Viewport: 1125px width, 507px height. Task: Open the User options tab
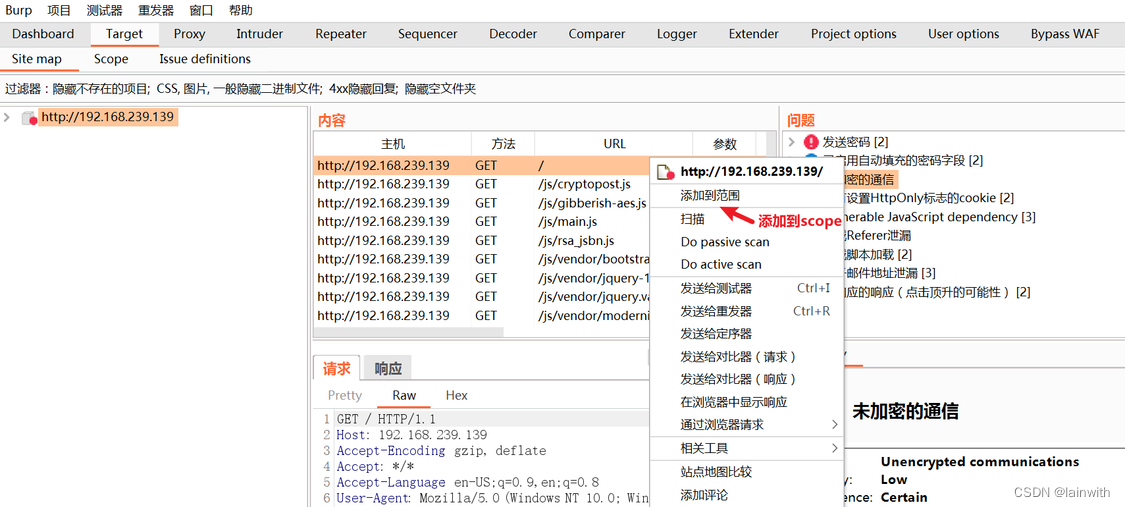click(x=964, y=34)
